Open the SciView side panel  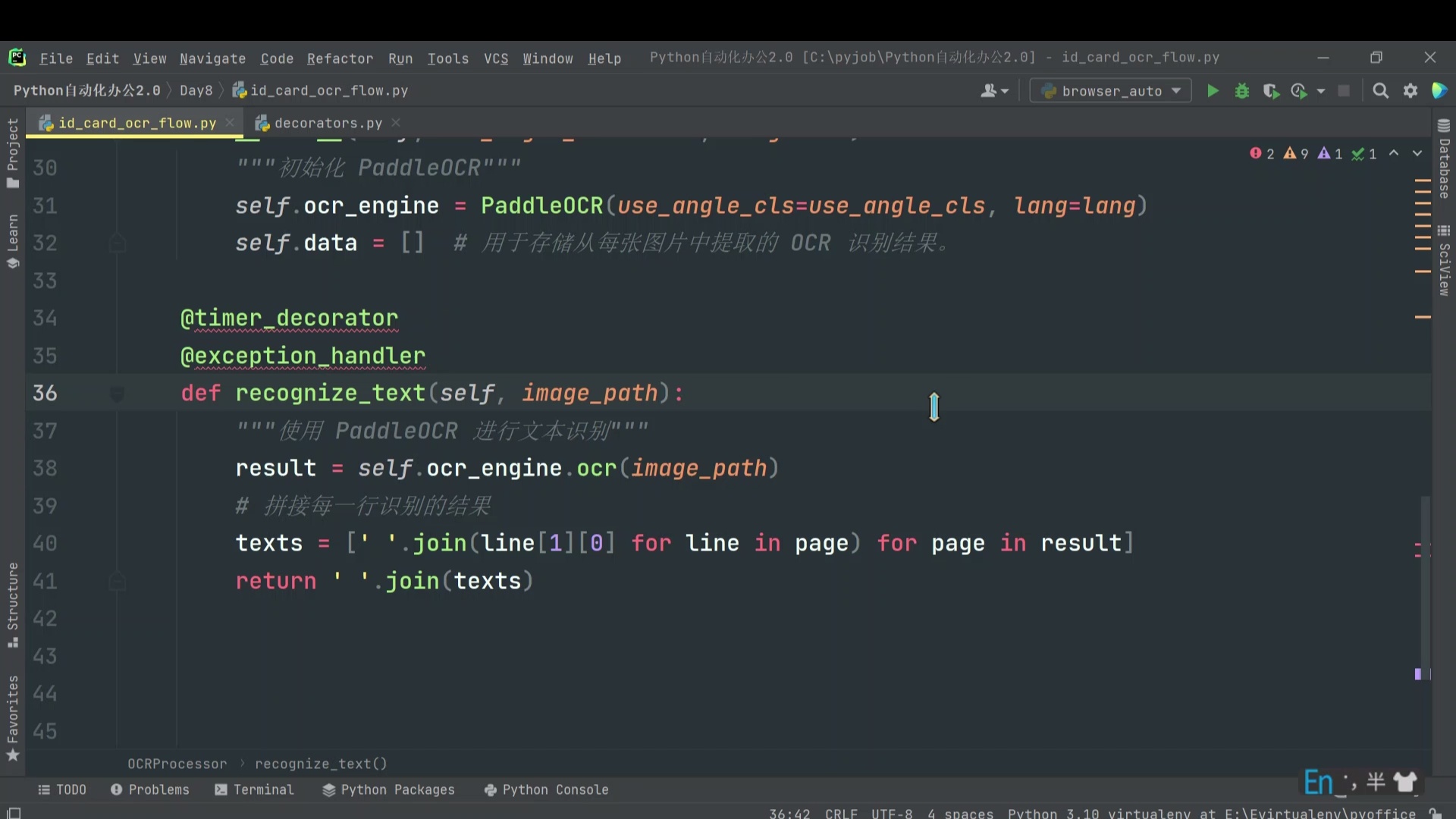click(x=1444, y=260)
